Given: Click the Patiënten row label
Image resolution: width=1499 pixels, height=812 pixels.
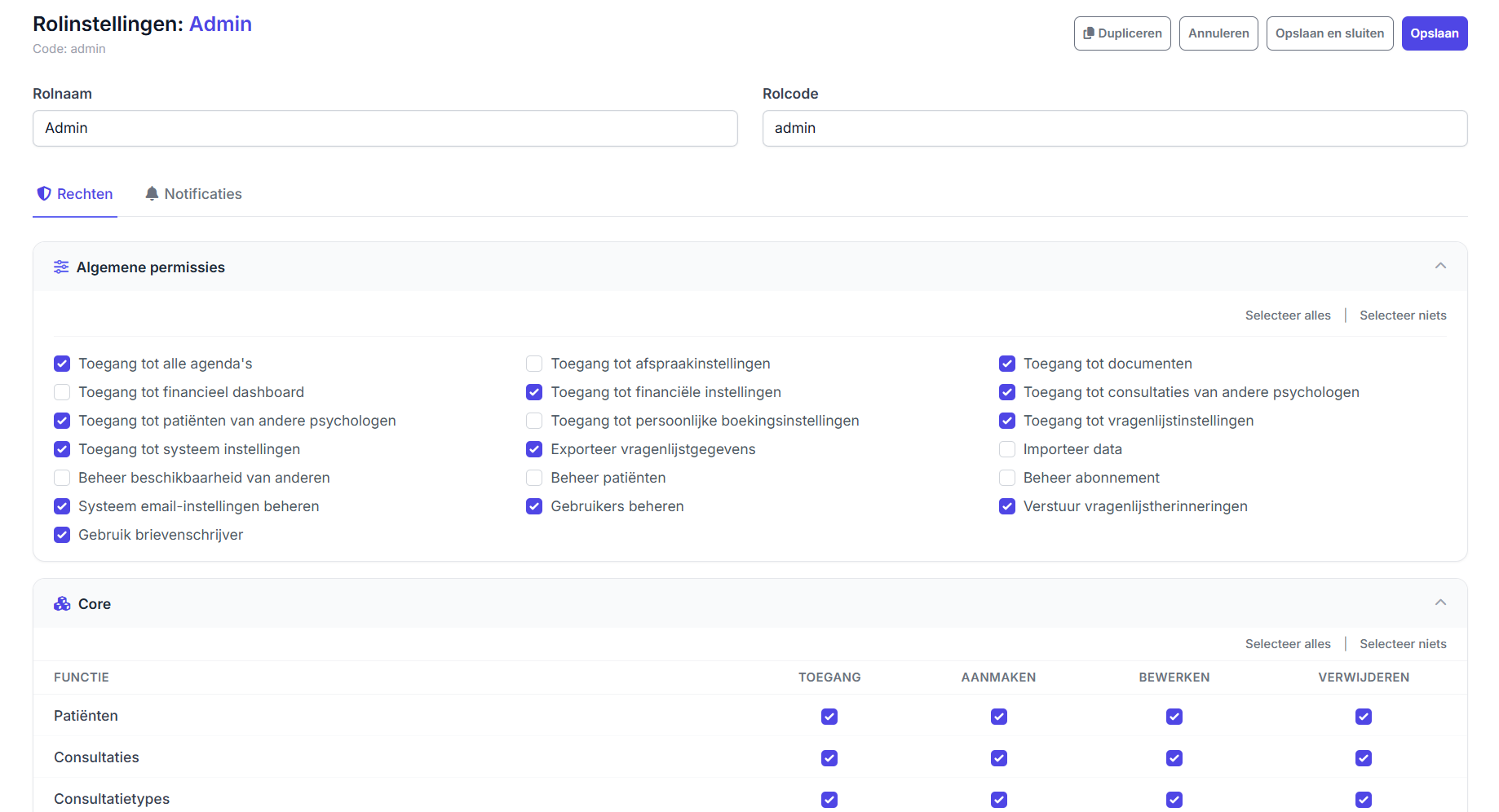Looking at the screenshot, I should point(86,716).
